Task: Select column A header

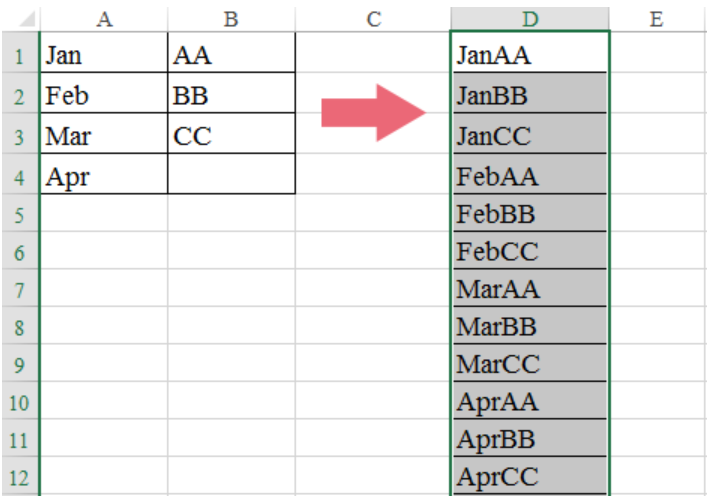Action: click(104, 19)
